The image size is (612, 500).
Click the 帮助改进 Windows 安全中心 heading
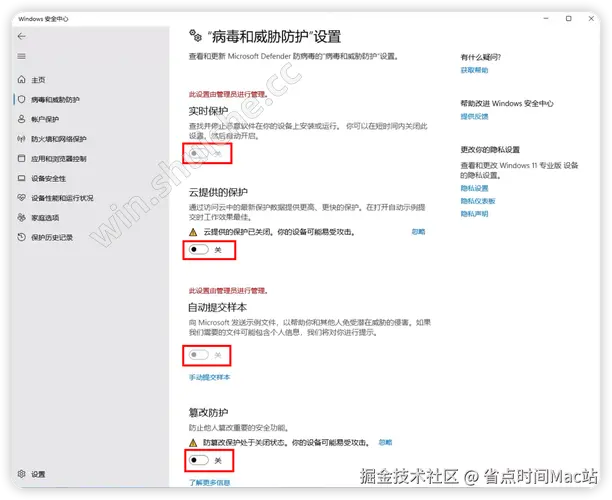[x=507, y=103]
